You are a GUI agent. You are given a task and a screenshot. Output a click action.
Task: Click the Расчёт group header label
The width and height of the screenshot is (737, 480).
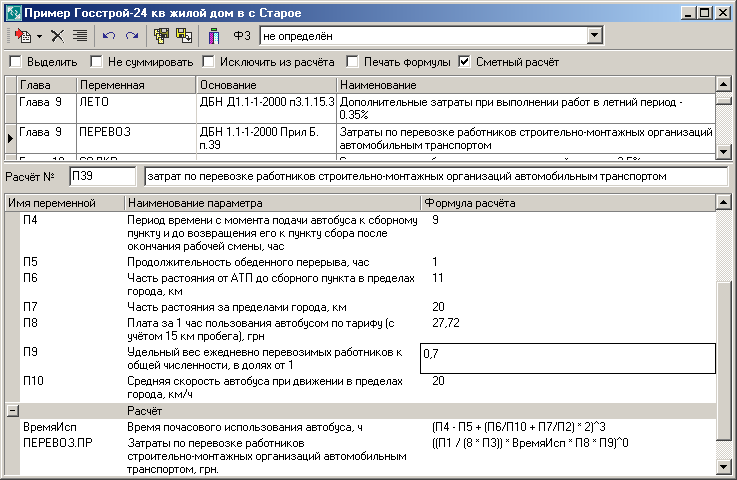click(144, 411)
